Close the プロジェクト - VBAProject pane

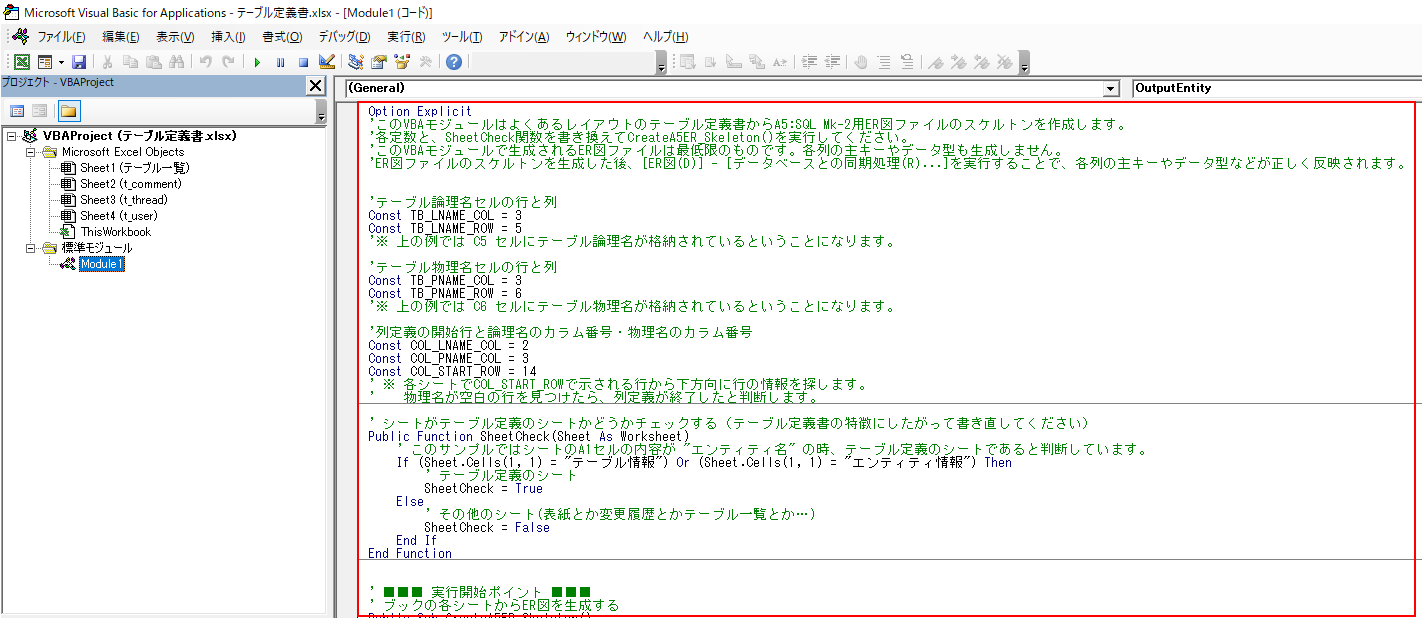[315, 85]
